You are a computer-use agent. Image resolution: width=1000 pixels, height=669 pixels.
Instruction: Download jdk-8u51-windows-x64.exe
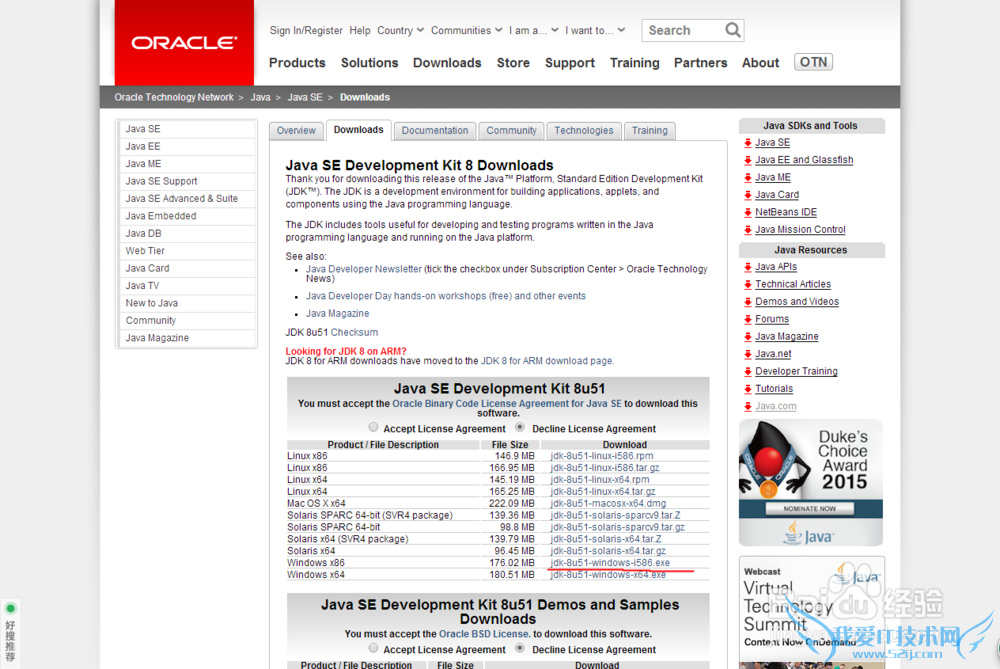point(608,575)
